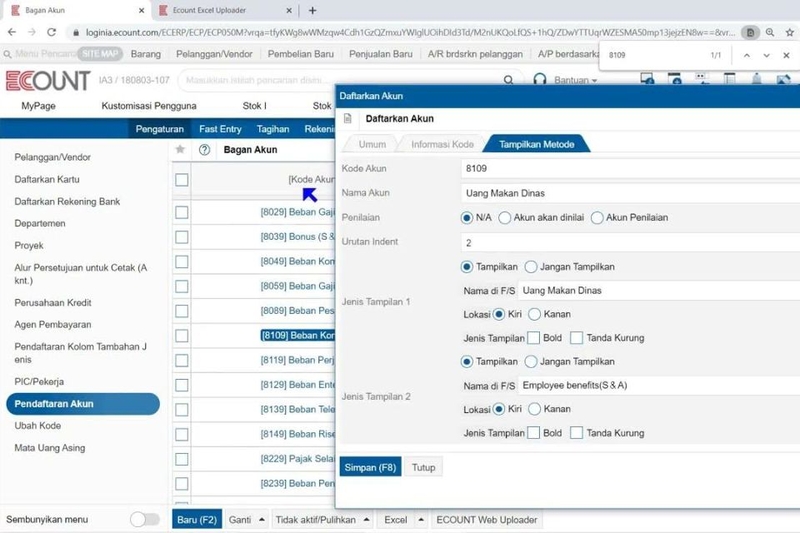This screenshot has width=800, height=533.
Task: Tick the checkbox for row 8029
Action: pyautogui.click(x=182, y=212)
